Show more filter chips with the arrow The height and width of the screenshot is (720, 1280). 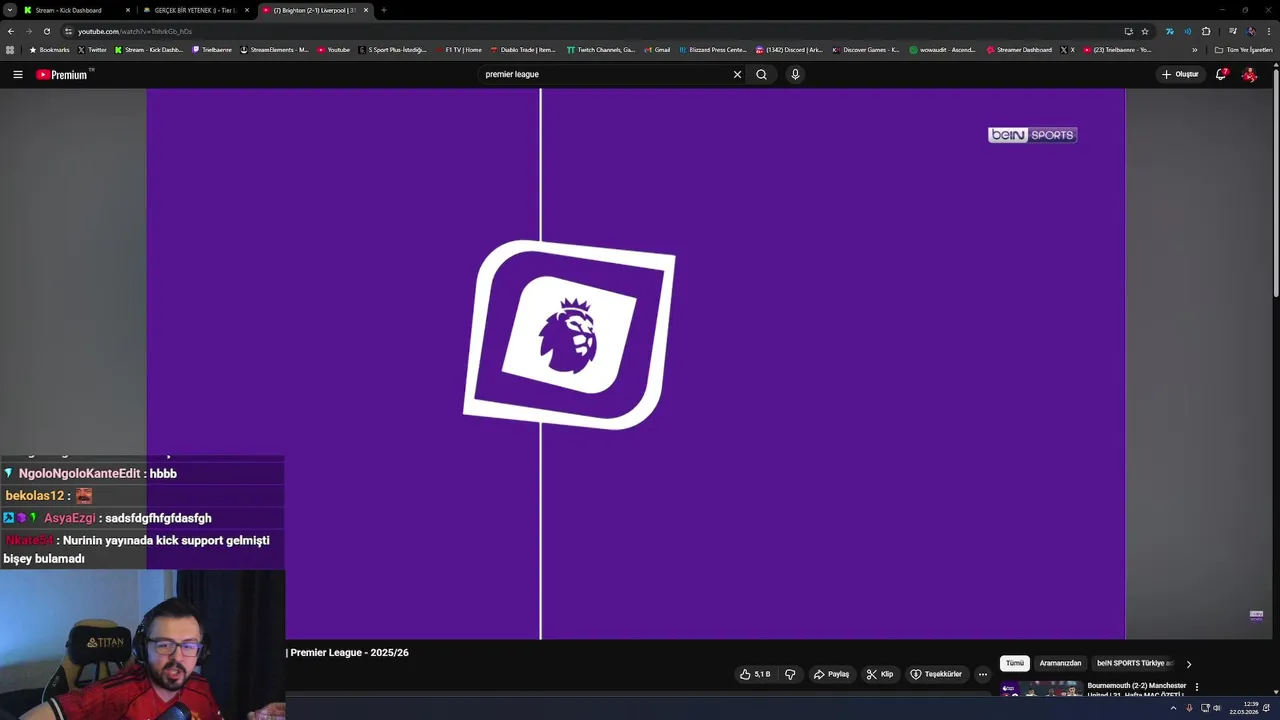pos(1189,663)
